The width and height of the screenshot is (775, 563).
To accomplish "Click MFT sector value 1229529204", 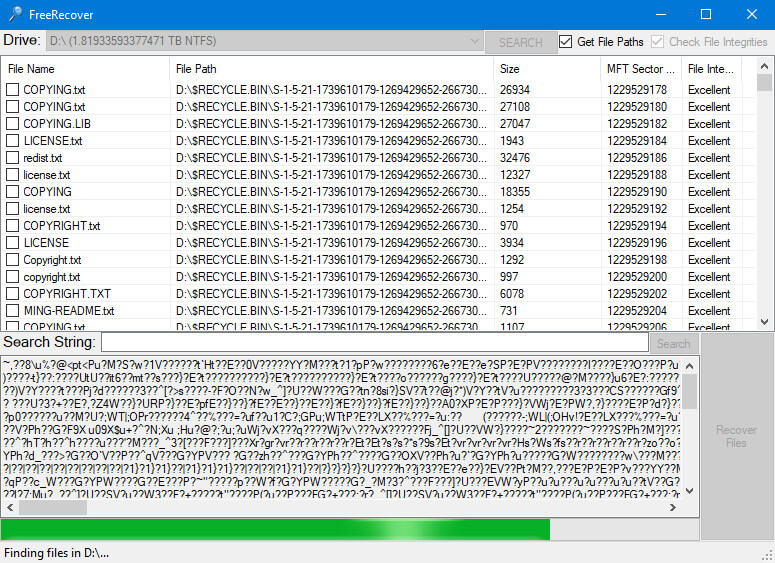I will tap(637, 311).
